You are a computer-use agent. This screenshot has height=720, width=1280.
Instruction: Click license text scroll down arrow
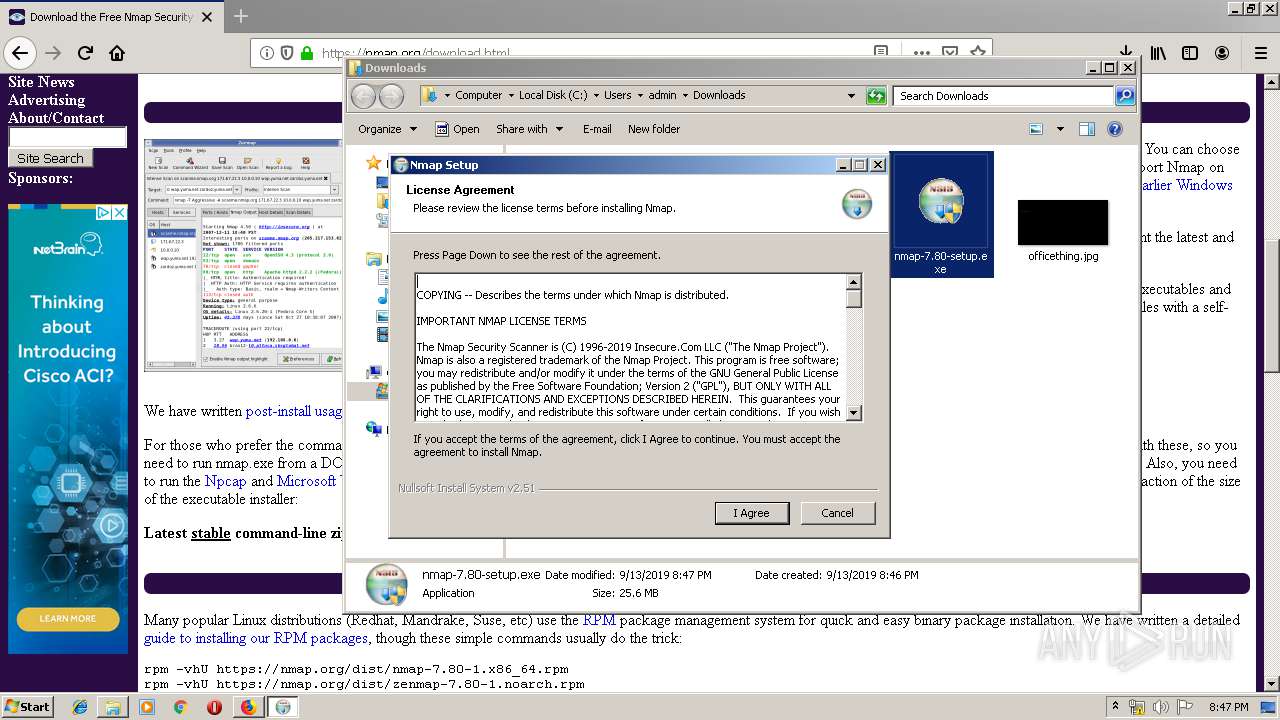[853, 413]
